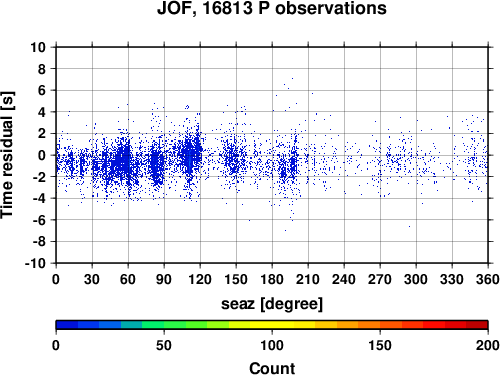The image size is (500, 375).
Task: Click the y-axis tick label '8'
Action: point(42,69)
